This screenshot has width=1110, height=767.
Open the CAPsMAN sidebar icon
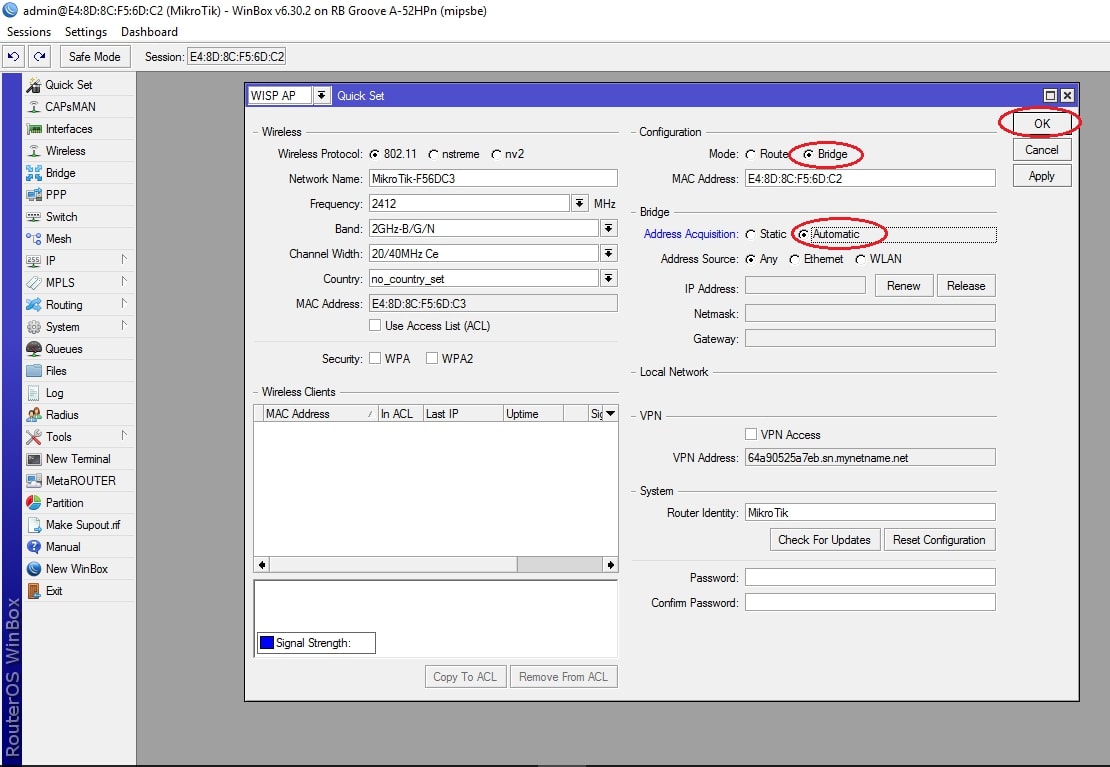point(33,107)
